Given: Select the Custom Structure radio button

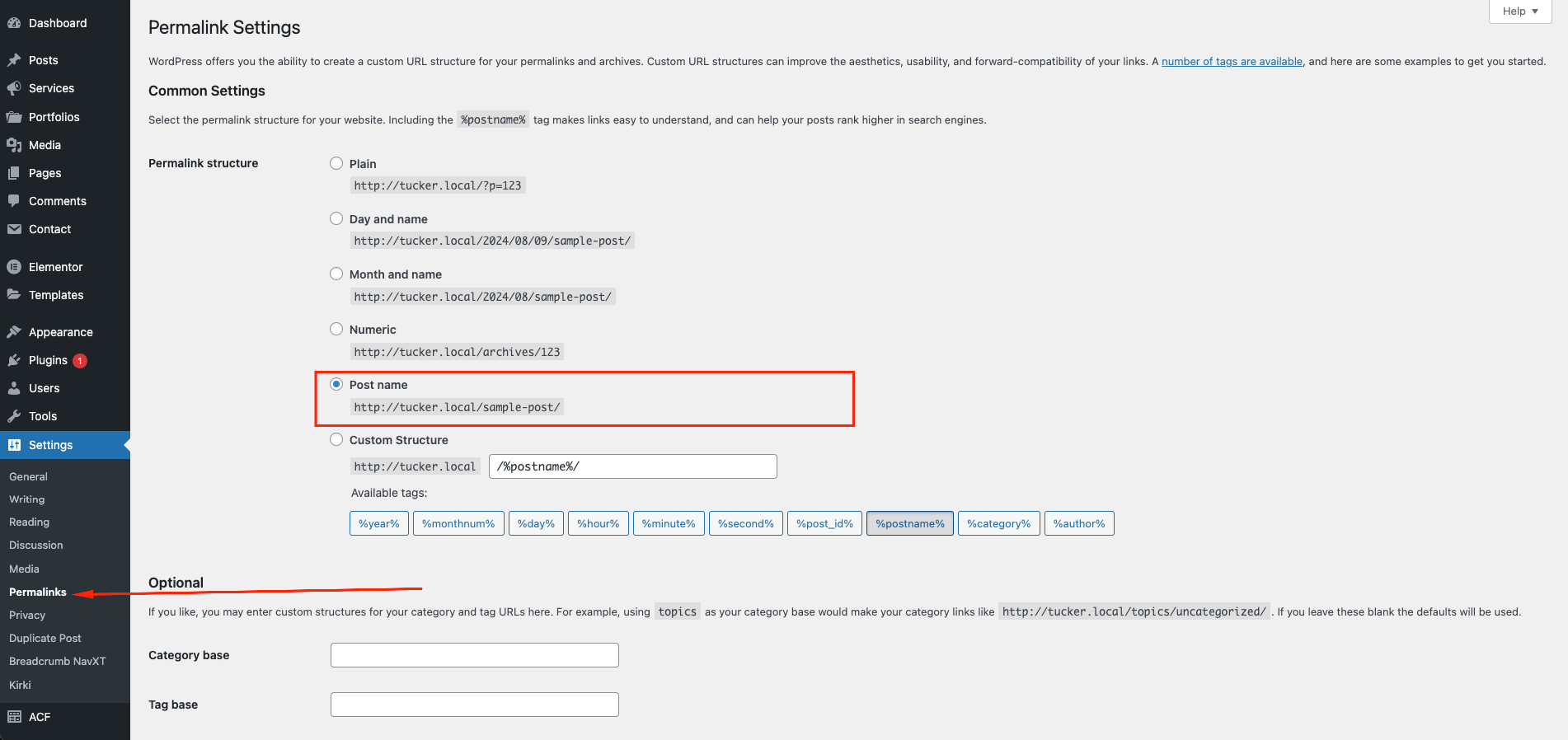Looking at the screenshot, I should click(336, 439).
